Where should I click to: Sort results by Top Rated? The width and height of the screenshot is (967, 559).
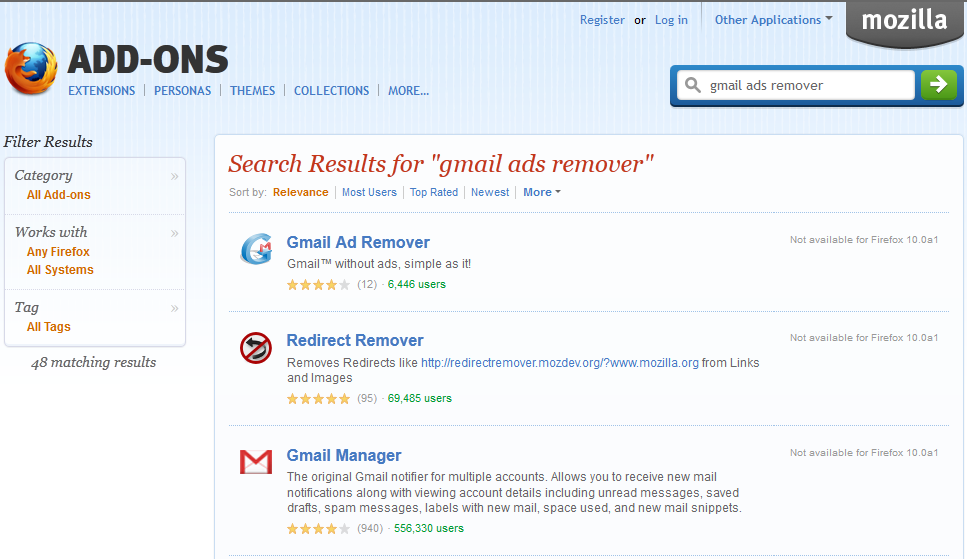click(x=434, y=192)
